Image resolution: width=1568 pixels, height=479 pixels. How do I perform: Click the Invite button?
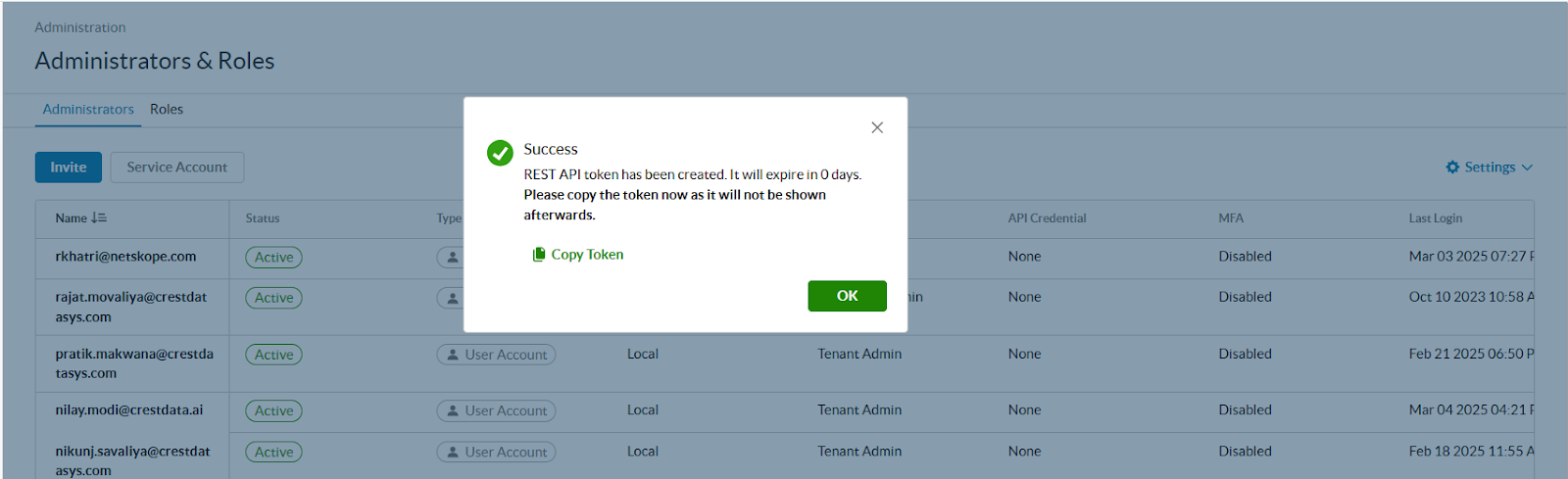69,168
